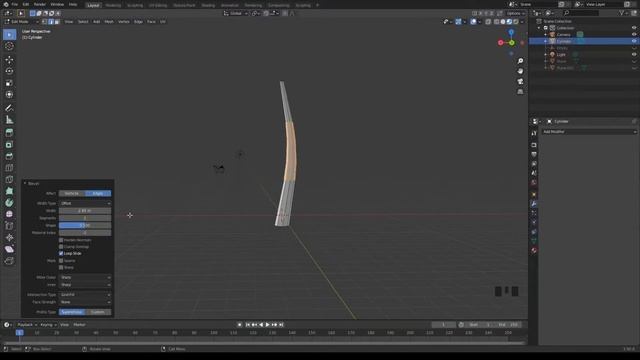Select the Move tool
Image resolution: width=640 pixels, height=360 pixels.
(x=9, y=60)
